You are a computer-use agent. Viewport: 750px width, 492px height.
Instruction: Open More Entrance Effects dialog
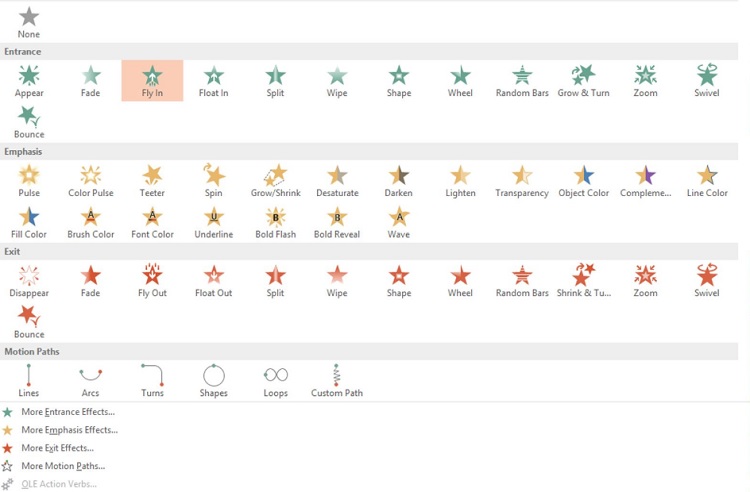coord(67,412)
